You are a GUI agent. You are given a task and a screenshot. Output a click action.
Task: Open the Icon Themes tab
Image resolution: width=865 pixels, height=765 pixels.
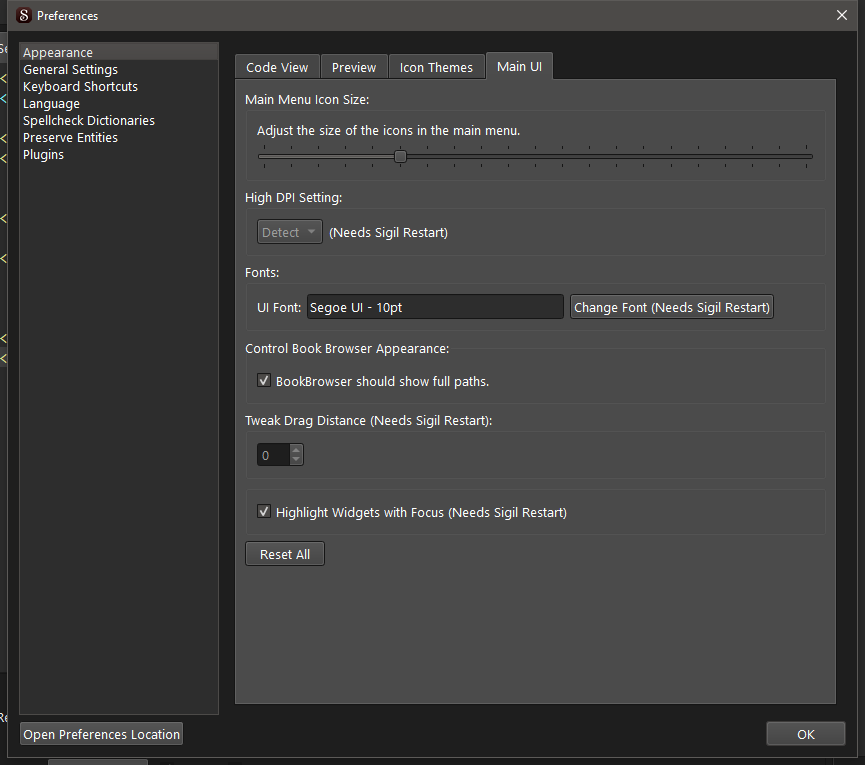pyautogui.click(x=436, y=67)
